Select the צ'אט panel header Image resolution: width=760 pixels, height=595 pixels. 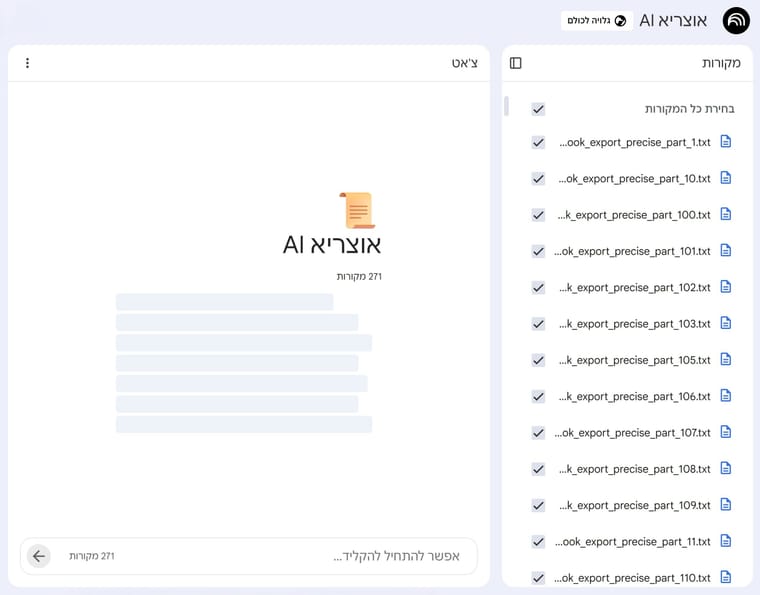click(x=464, y=63)
